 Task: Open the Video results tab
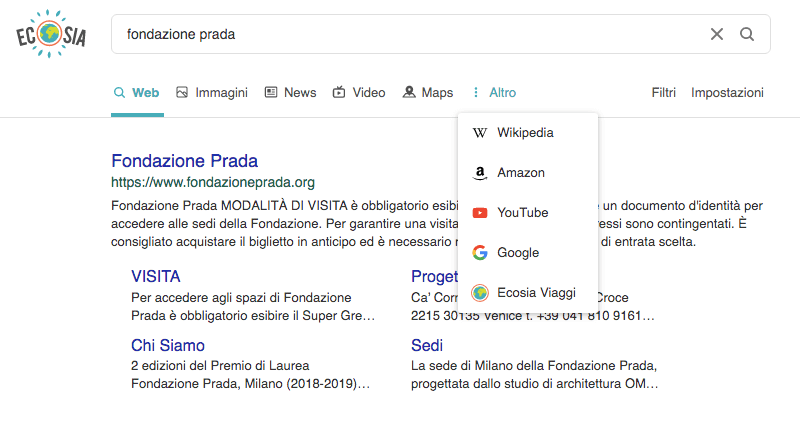359,93
